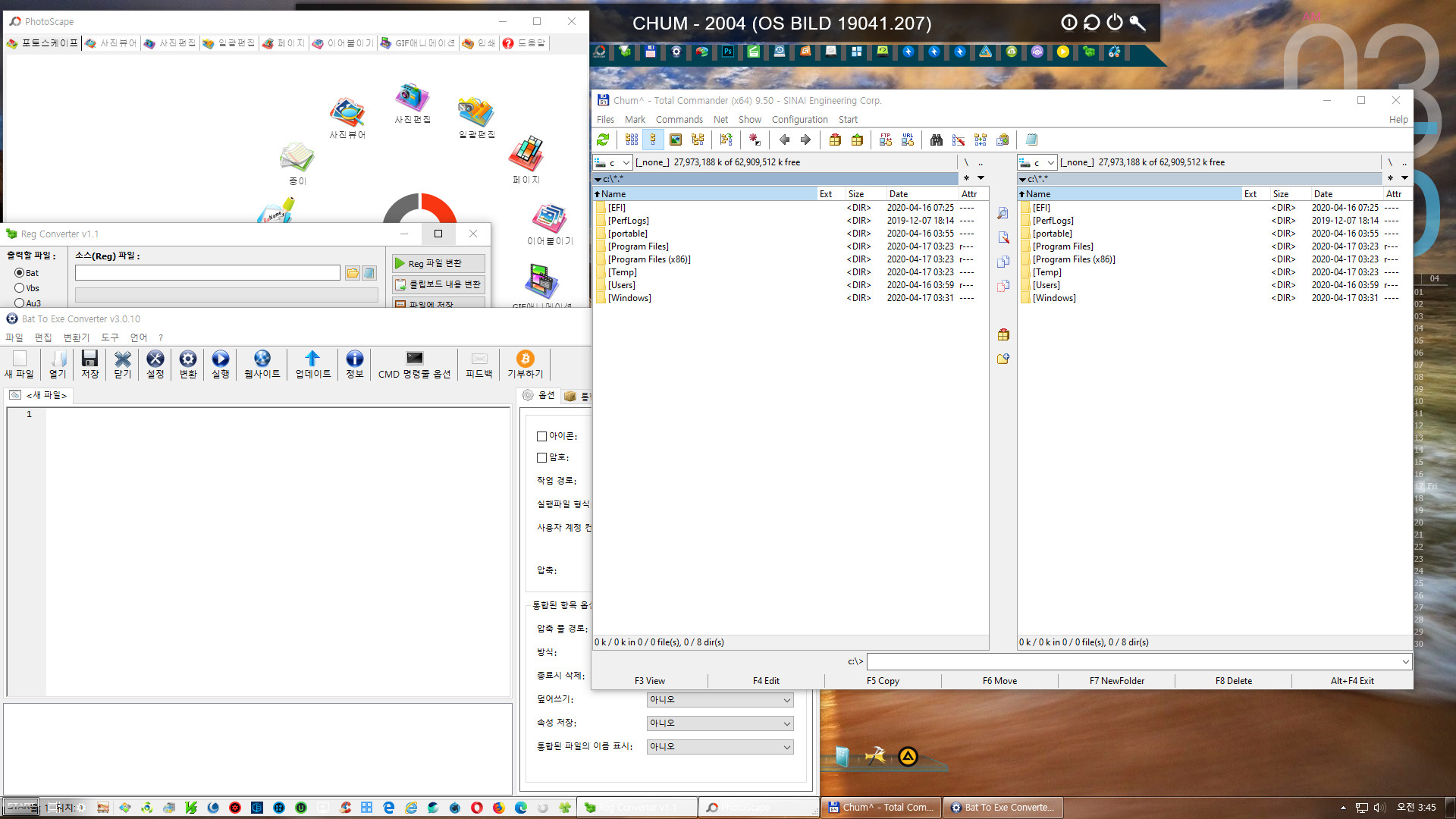The width and height of the screenshot is (1456, 819).
Task: Open FTP connect icon in Total Commander
Action: point(886,140)
